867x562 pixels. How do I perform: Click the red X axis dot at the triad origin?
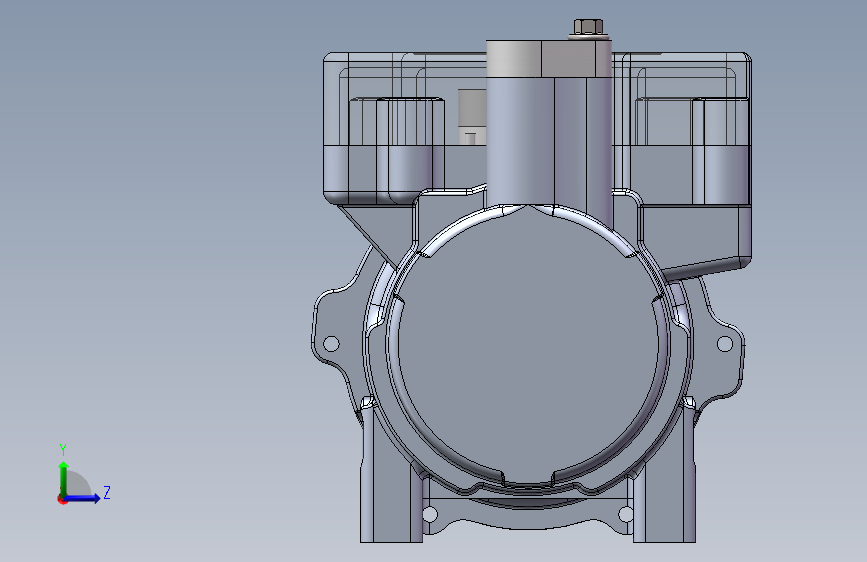(x=62, y=499)
